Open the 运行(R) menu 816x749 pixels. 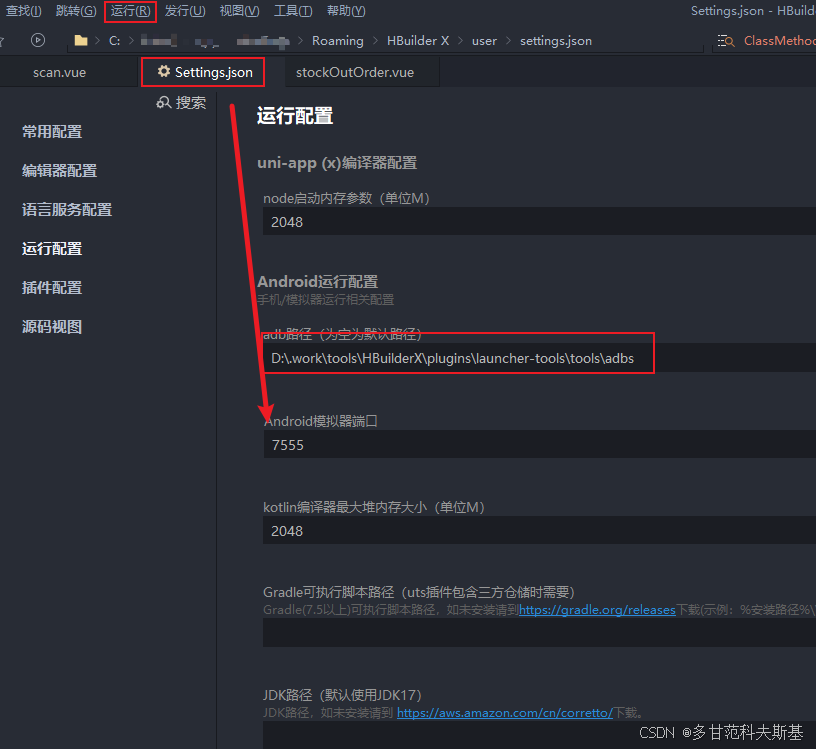pyautogui.click(x=132, y=11)
